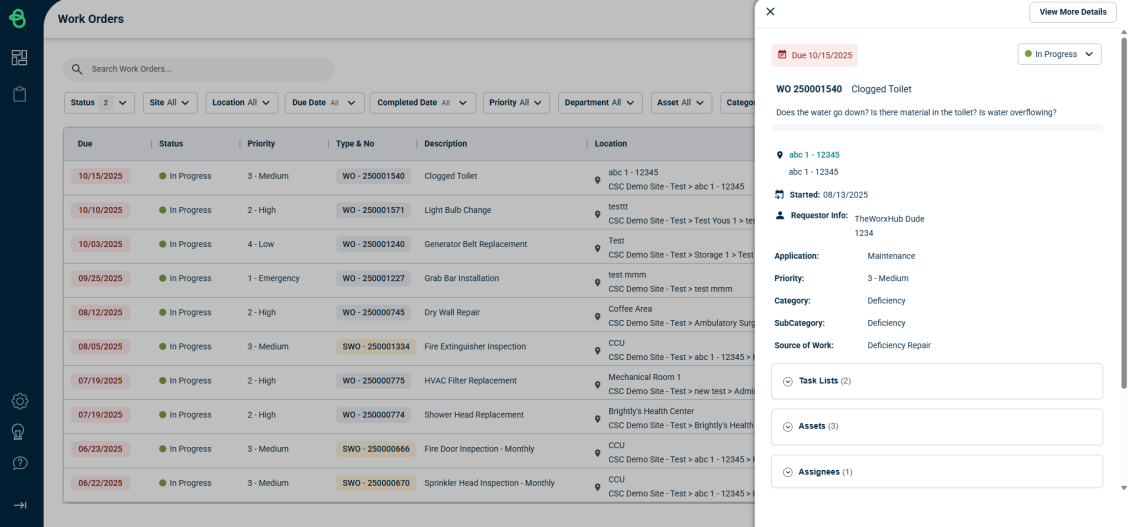Expand the Task Lists (2) section
The height and width of the screenshot is (527, 1128).
click(x=937, y=381)
